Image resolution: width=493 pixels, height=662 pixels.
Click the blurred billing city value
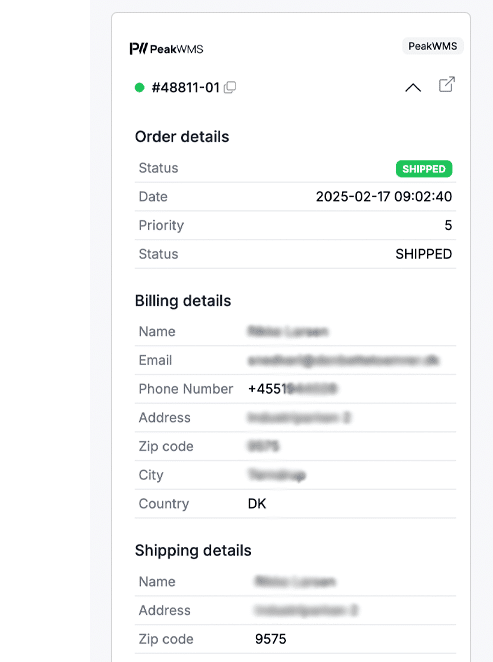(x=276, y=475)
